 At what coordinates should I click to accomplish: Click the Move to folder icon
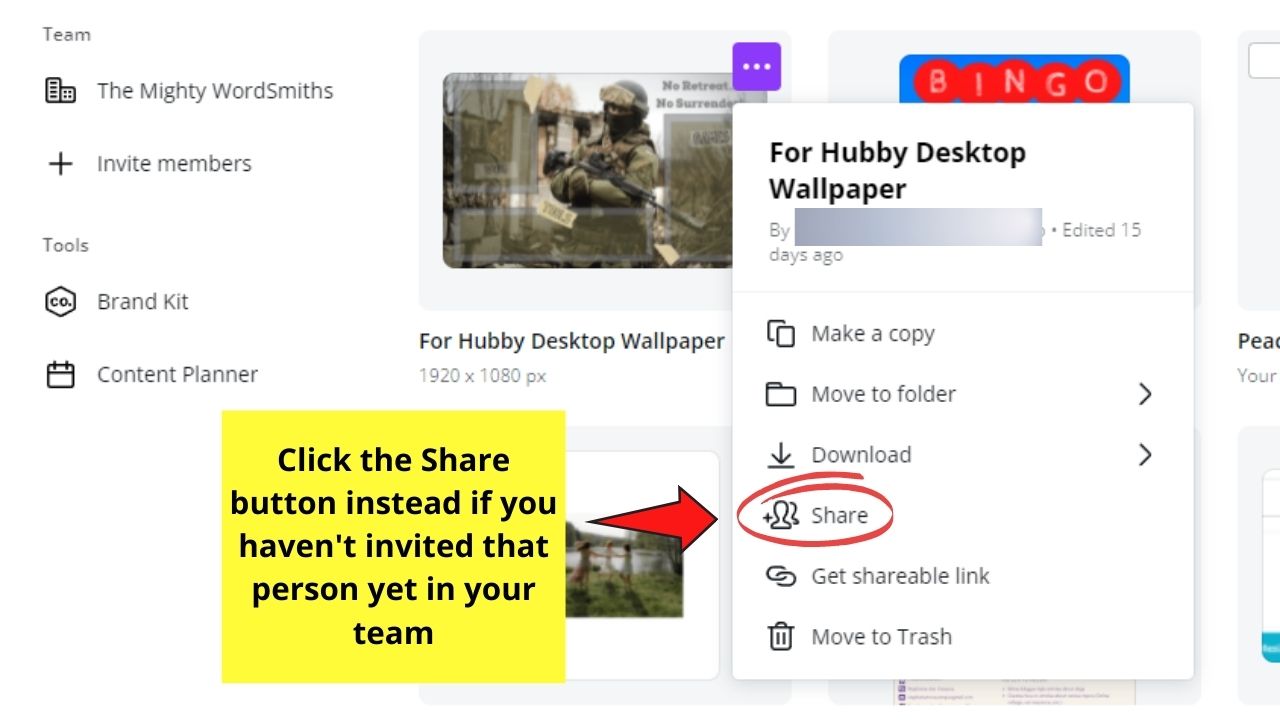780,394
